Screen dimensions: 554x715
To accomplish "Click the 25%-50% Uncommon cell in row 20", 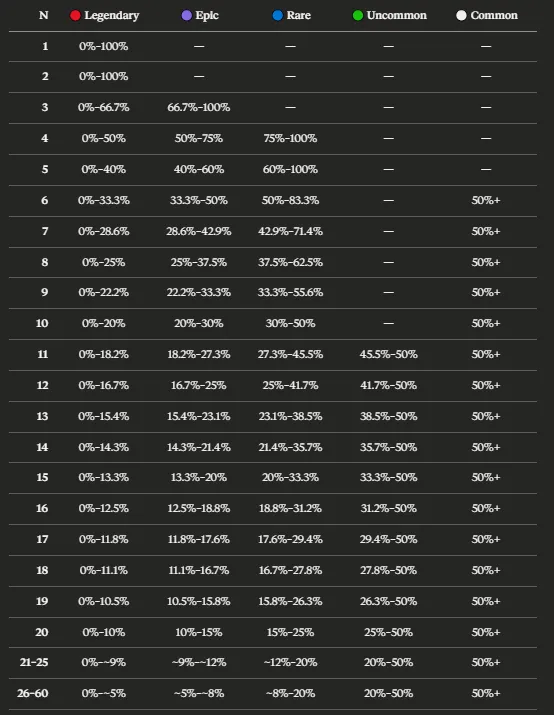I will [x=388, y=632].
